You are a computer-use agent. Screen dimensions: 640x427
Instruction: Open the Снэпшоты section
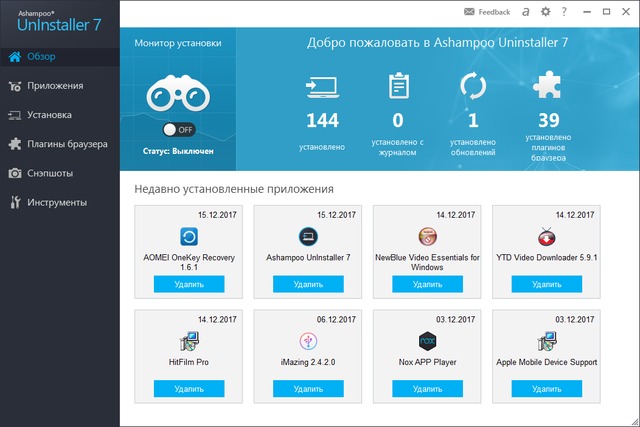(x=50, y=173)
